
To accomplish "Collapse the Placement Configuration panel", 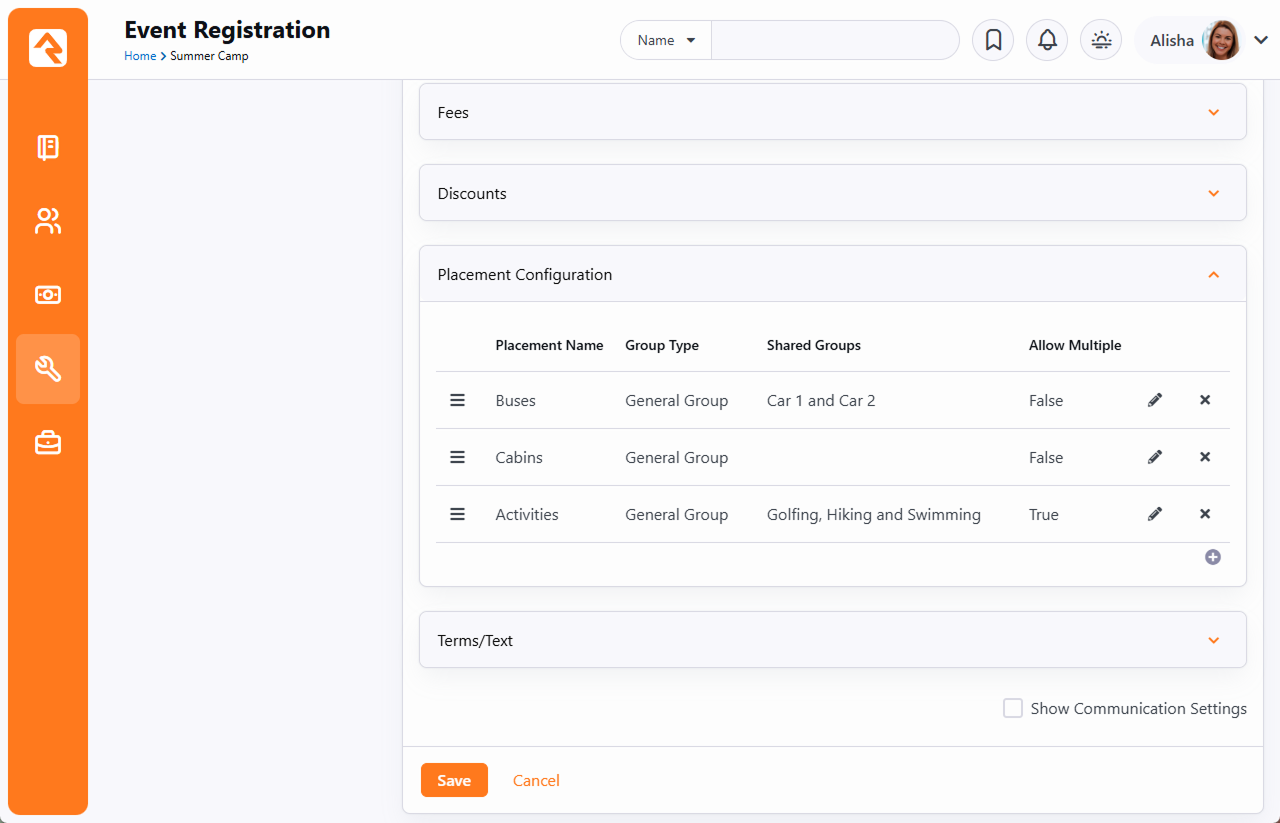I will point(1213,274).
